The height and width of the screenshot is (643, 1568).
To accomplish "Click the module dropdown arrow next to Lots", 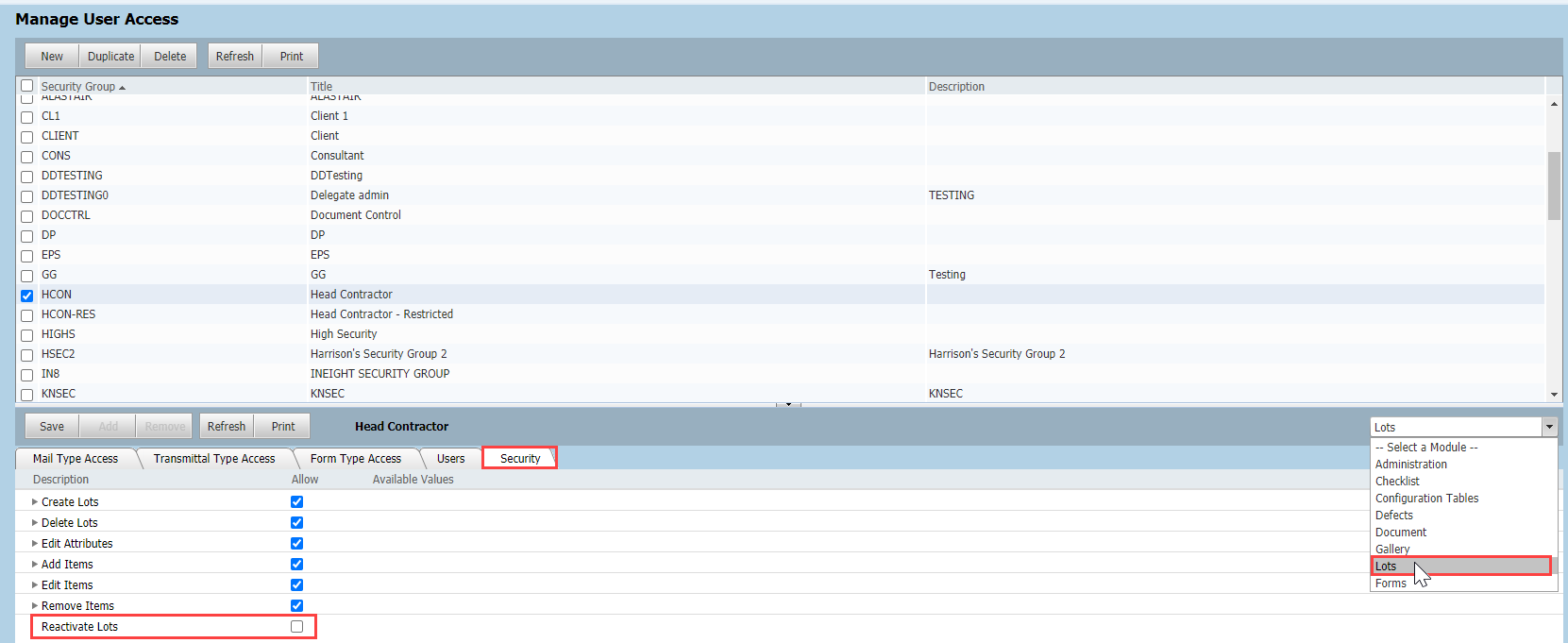I will pyautogui.click(x=1549, y=428).
